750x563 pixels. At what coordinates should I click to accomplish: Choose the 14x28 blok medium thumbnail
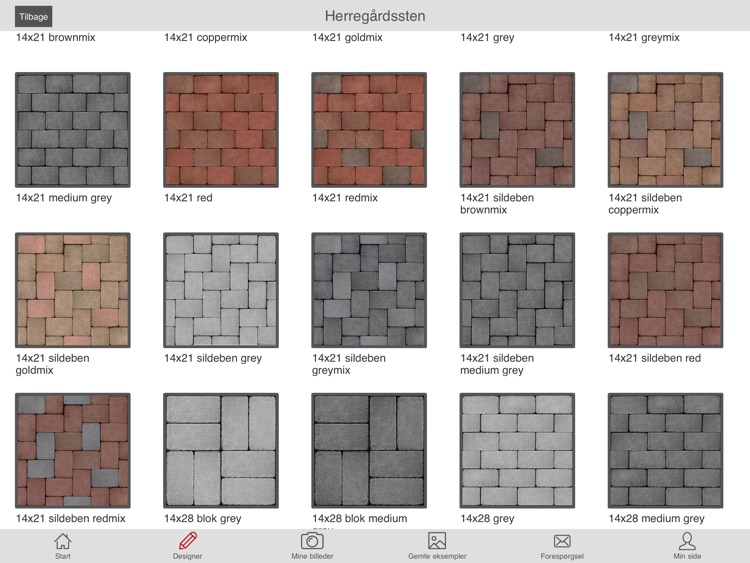pos(369,451)
